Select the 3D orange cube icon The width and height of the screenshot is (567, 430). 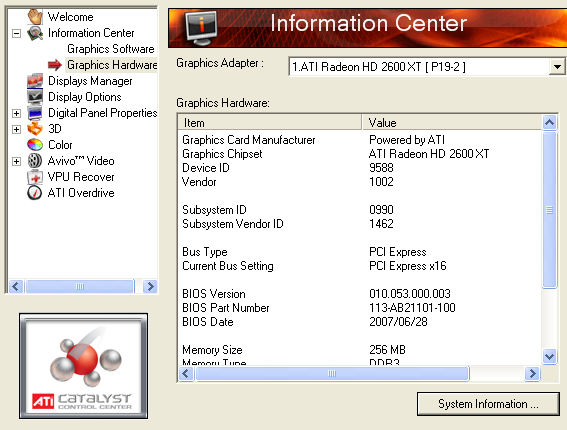point(35,128)
